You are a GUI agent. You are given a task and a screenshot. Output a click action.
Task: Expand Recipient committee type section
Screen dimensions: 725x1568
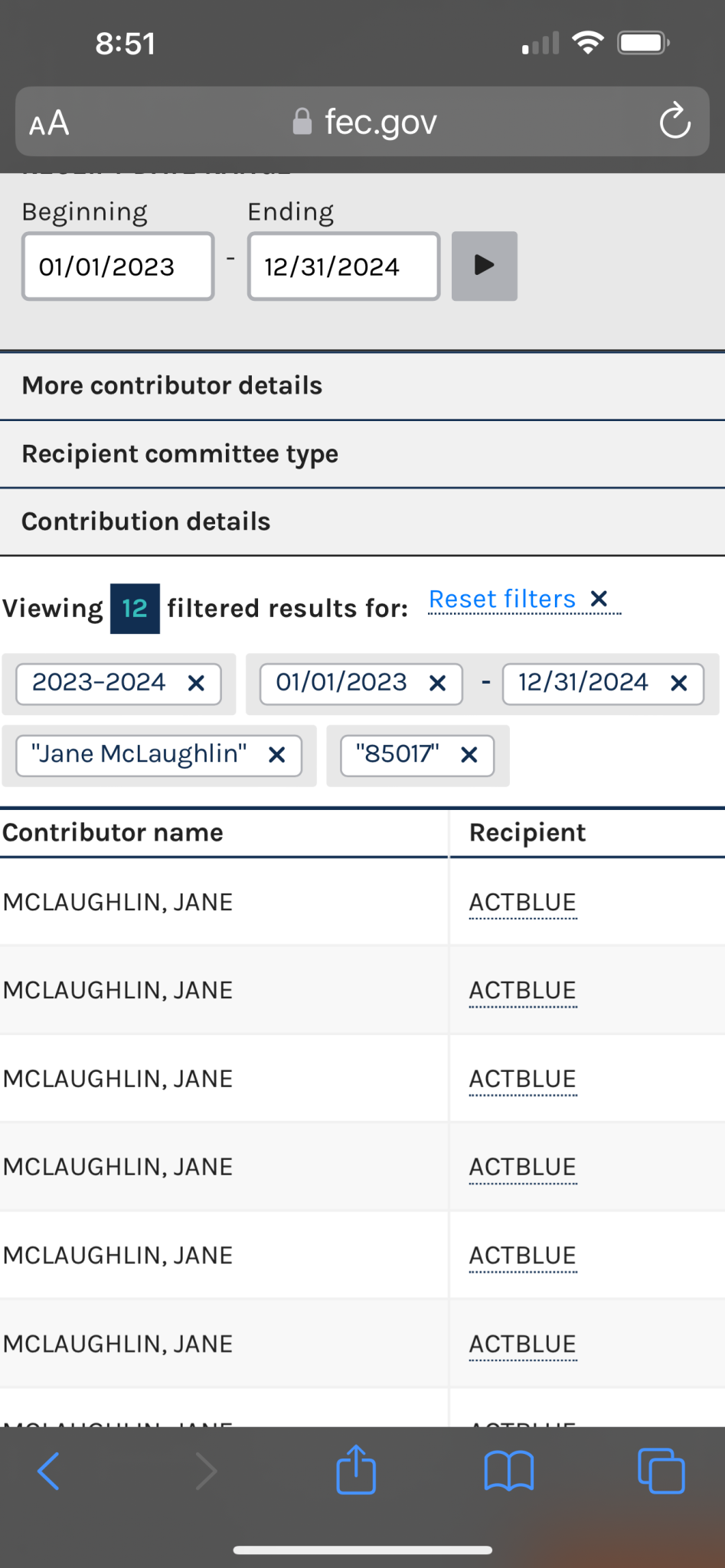(362, 454)
